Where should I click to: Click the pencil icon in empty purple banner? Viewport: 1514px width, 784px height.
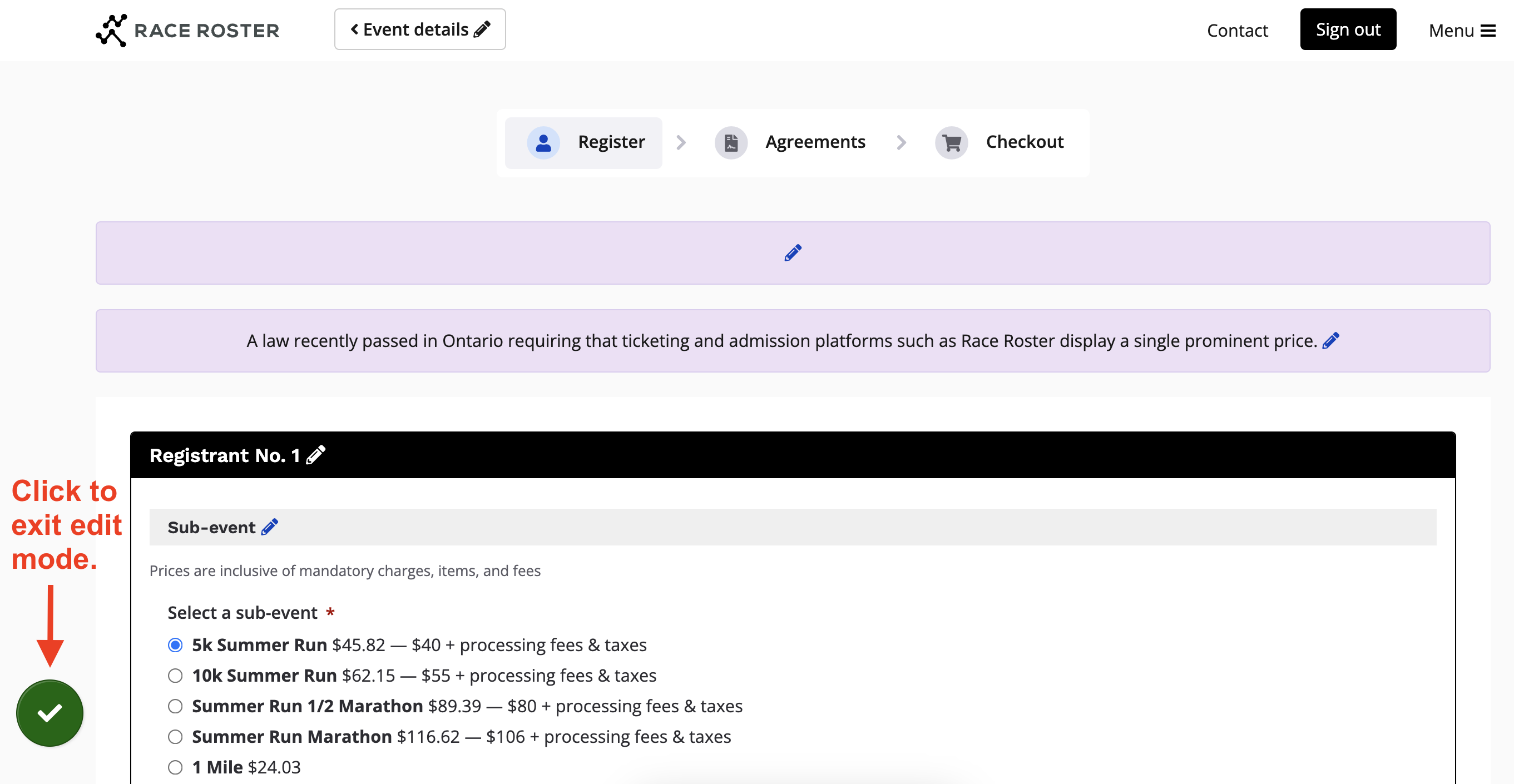pyautogui.click(x=792, y=252)
